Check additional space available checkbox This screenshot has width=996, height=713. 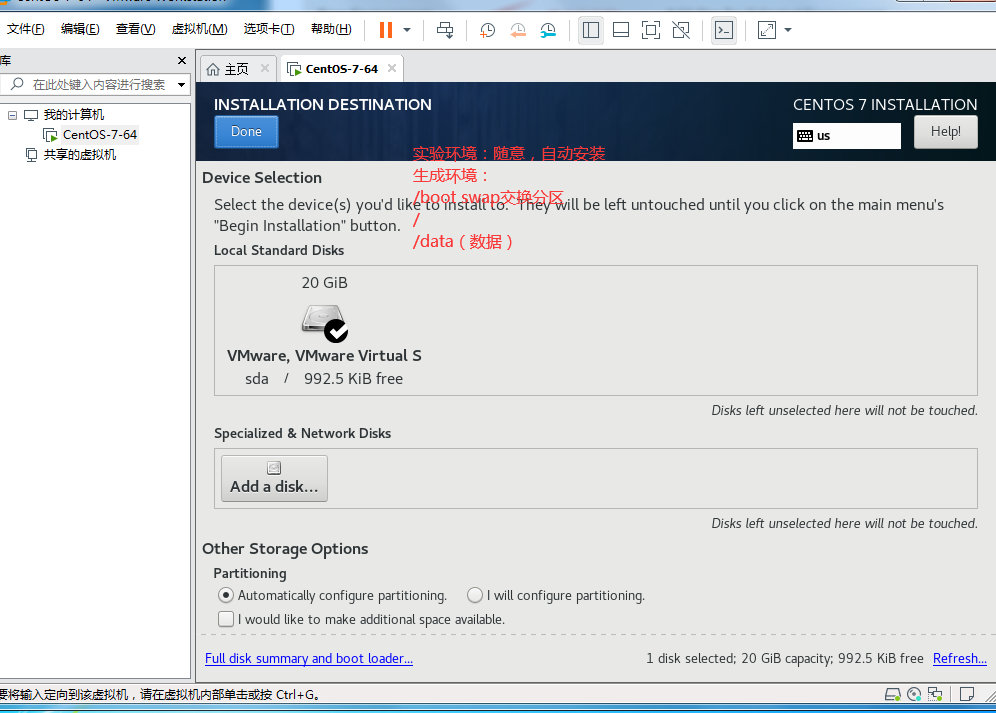(x=225, y=619)
